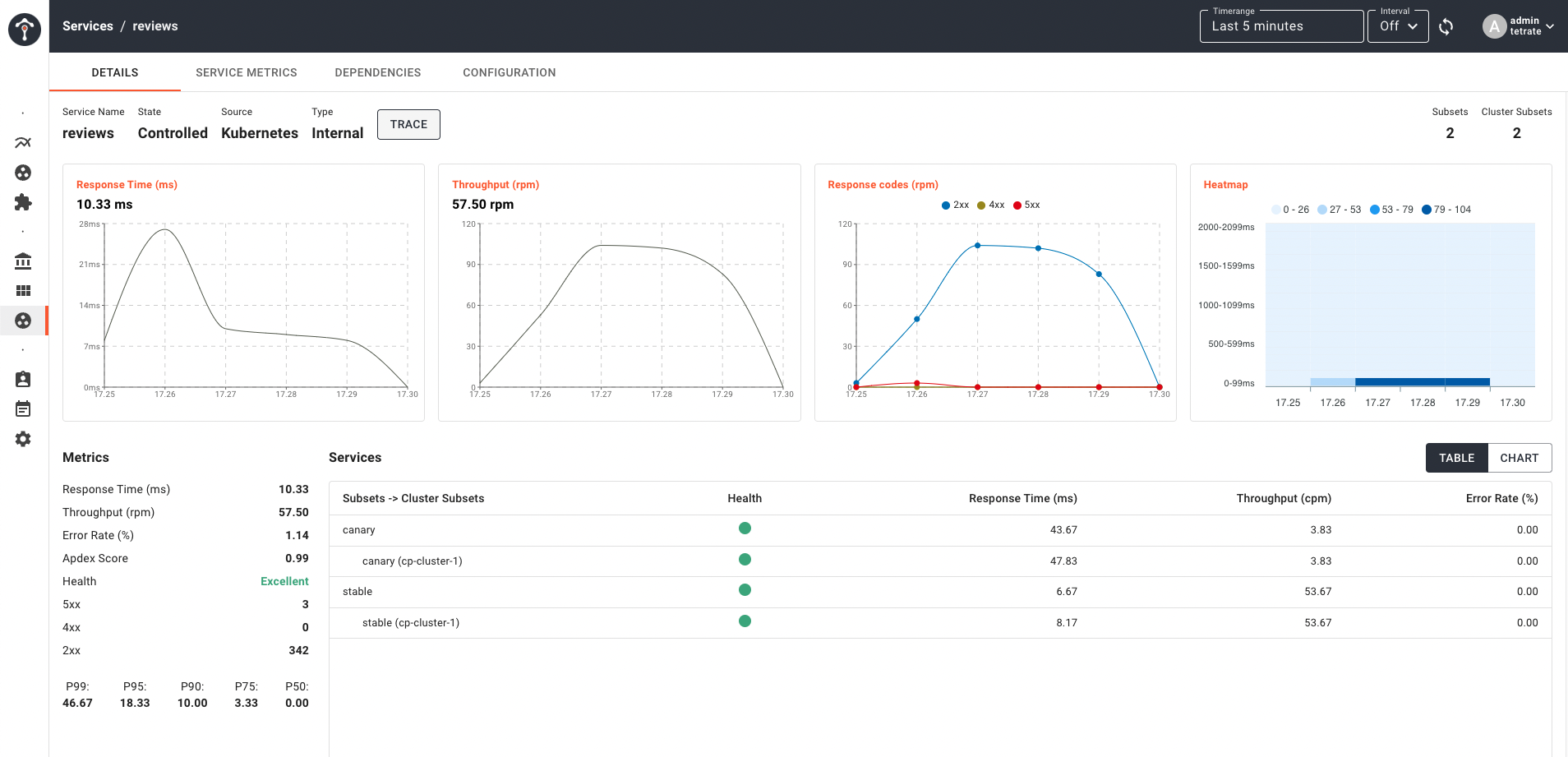Go to Services breadcrumb link
Image resolution: width=1568 pixels, height=757 pixels.
[x=88, y=26]
